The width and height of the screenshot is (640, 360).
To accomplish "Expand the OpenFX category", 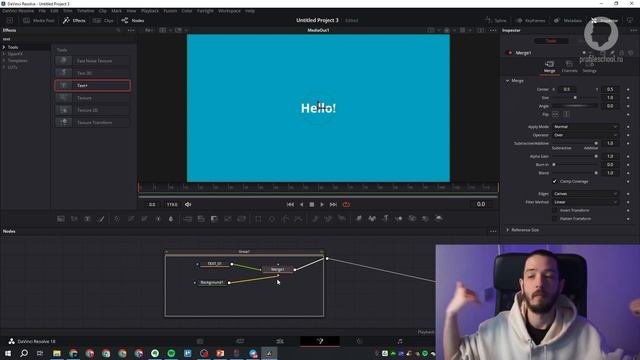I will tap(4, 54).
